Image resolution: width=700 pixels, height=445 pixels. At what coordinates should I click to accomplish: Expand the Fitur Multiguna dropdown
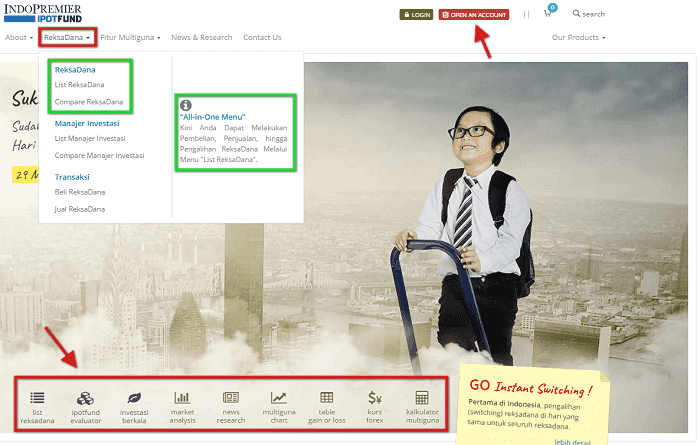(130, 38)
